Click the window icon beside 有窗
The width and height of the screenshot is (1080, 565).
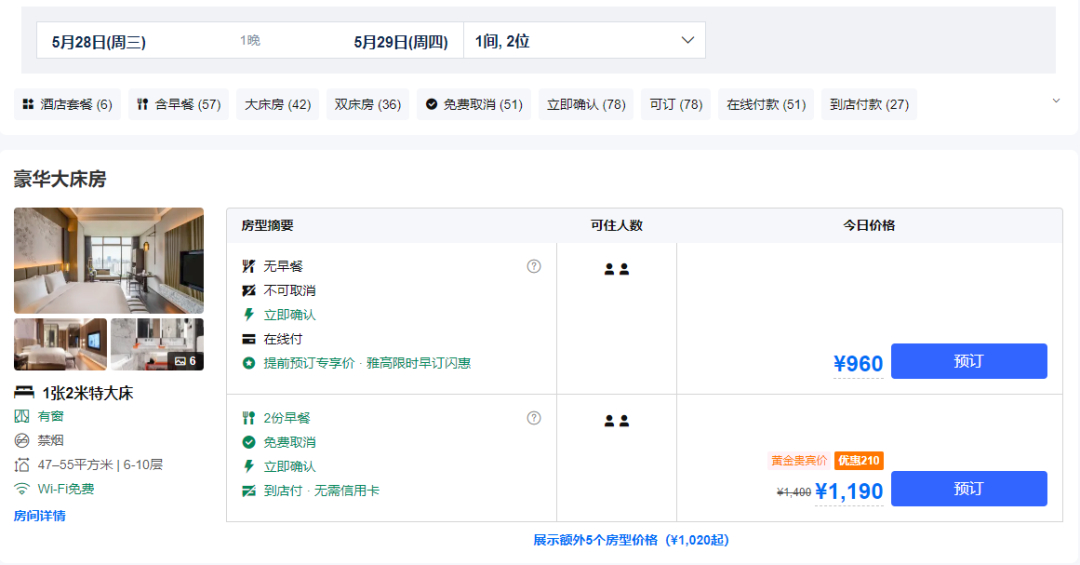tap(22, 416)
